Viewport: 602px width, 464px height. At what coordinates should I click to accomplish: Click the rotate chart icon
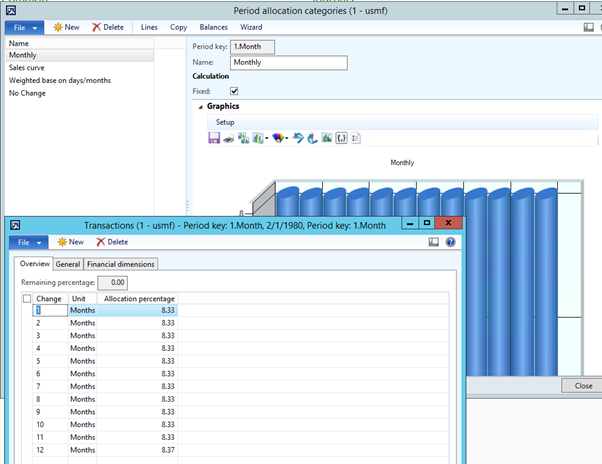tap(298, 138)
